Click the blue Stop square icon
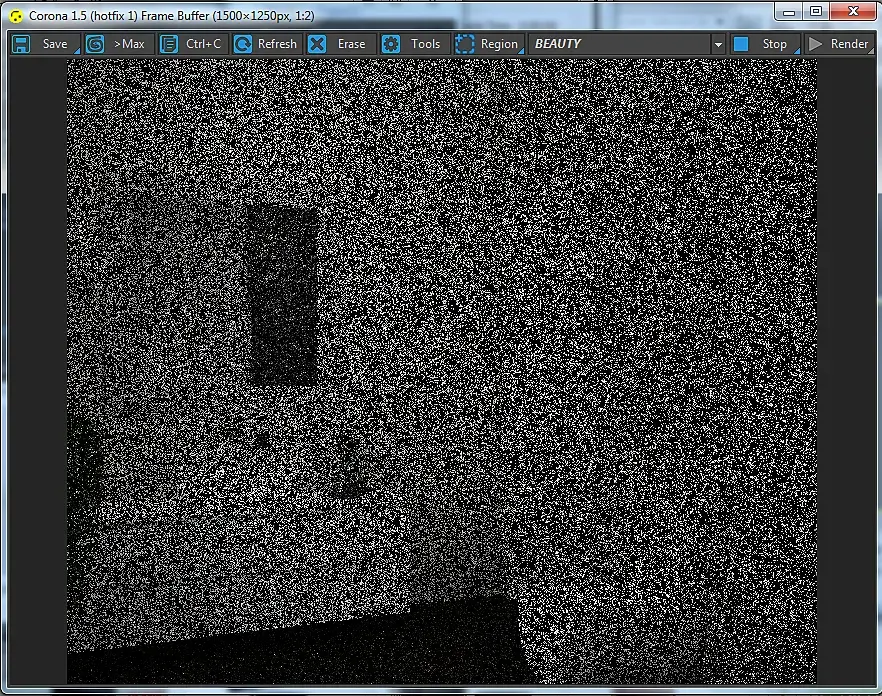Image resolution: width=882 pixels, height=696 pixels. tap(741, 44)
